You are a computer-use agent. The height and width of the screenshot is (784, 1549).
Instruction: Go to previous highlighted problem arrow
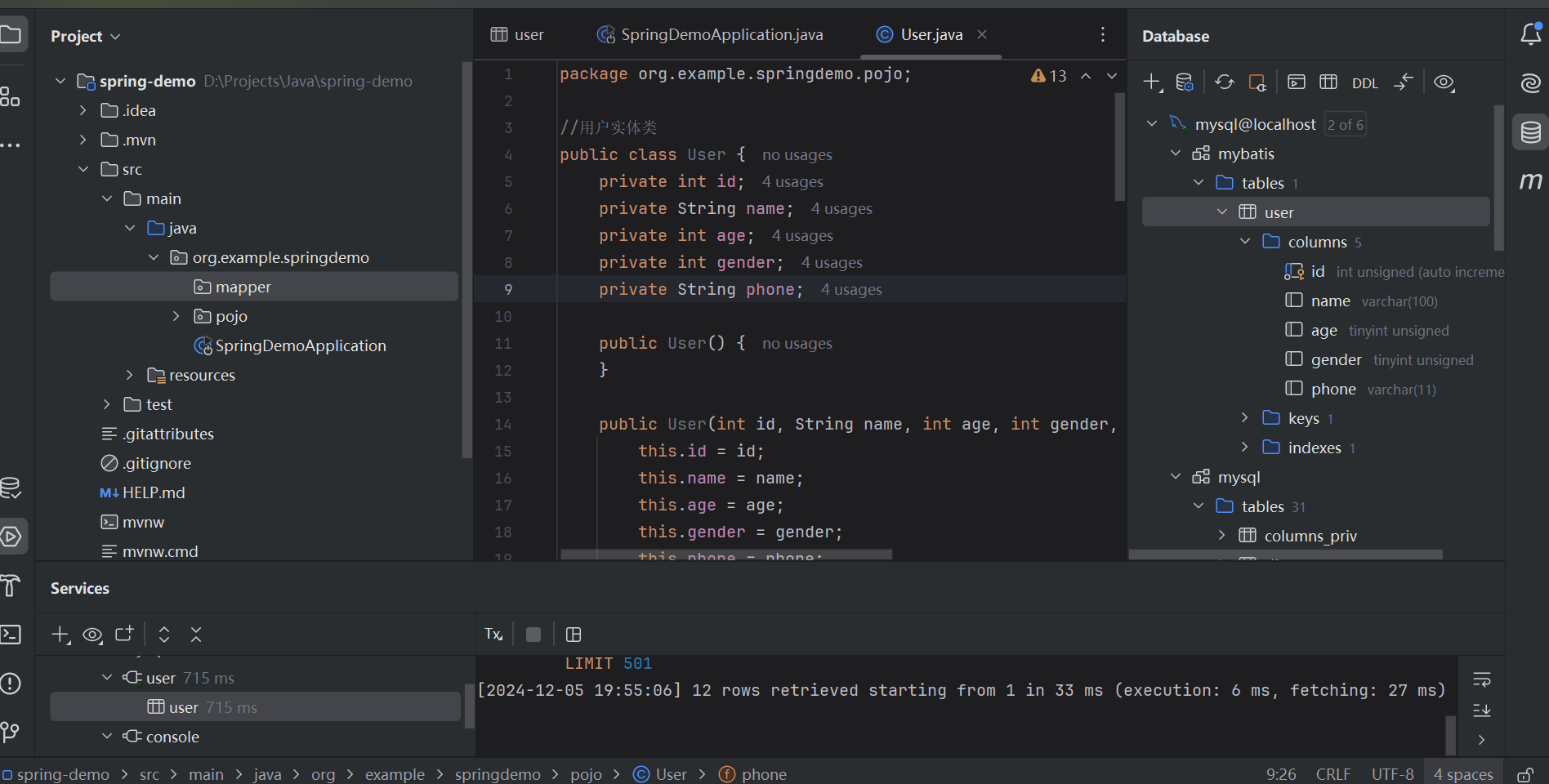pyautogui.click(x=1086, y=76)
